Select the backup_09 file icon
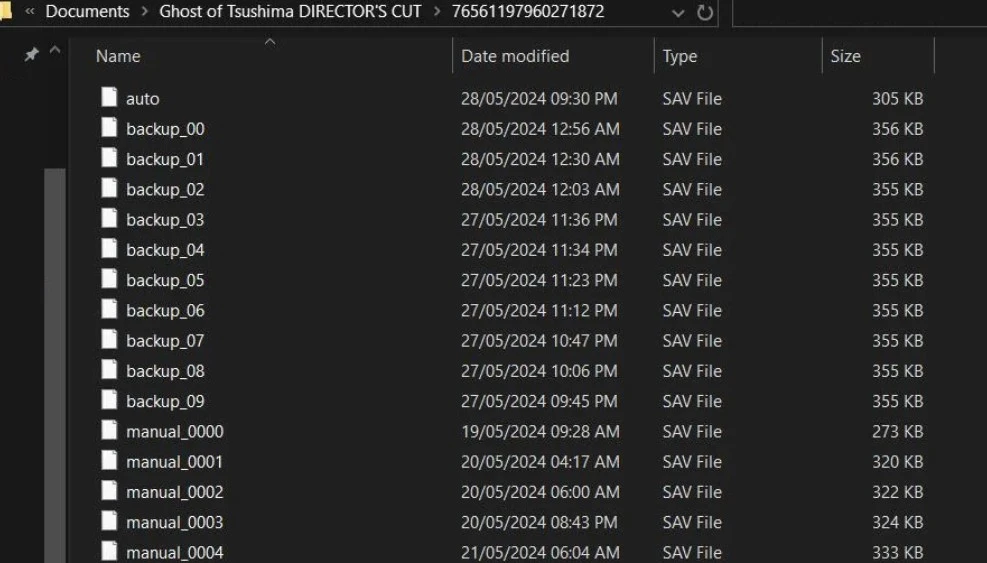 click(109, 401)
